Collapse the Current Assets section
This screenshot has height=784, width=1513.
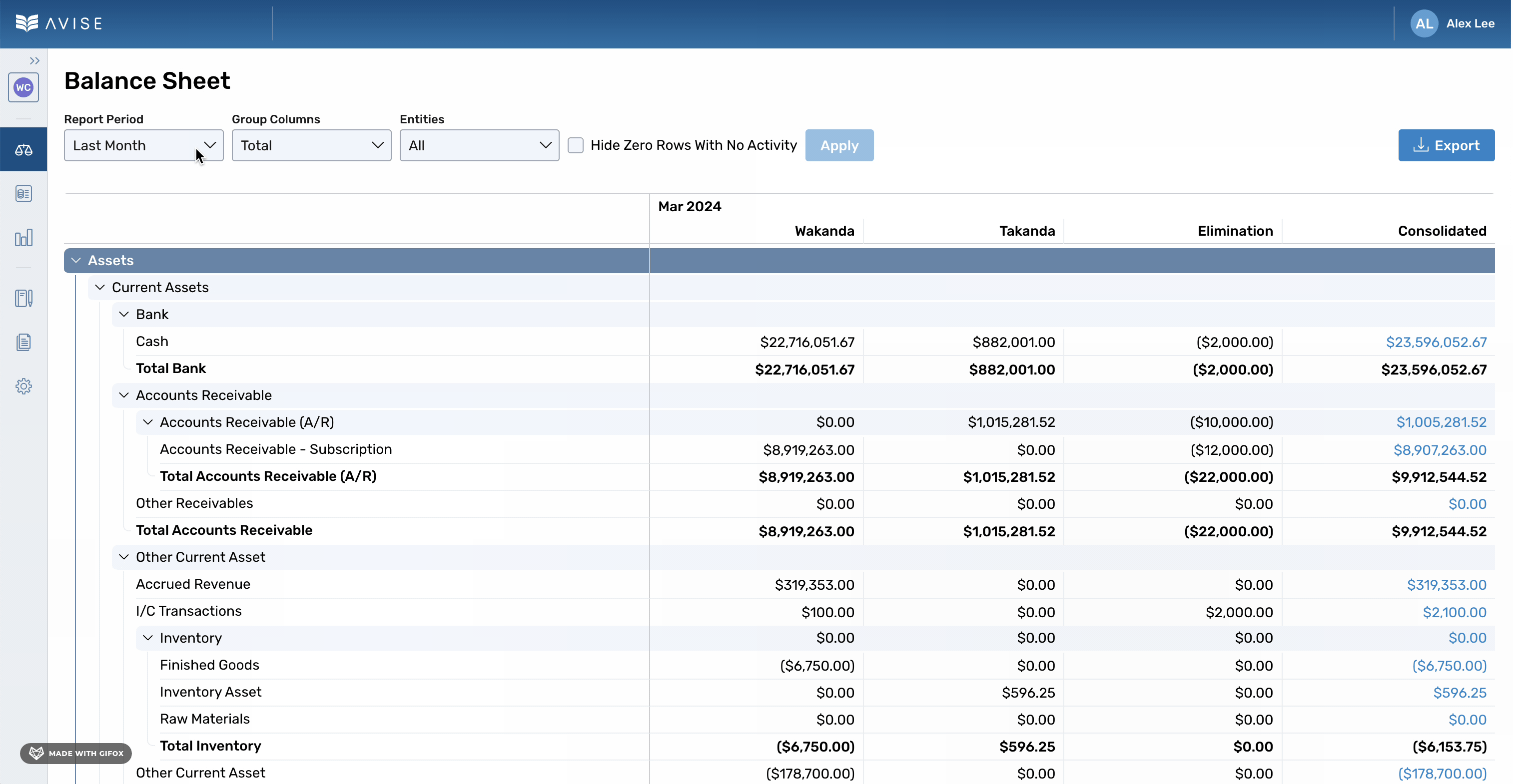pos(99,288)
